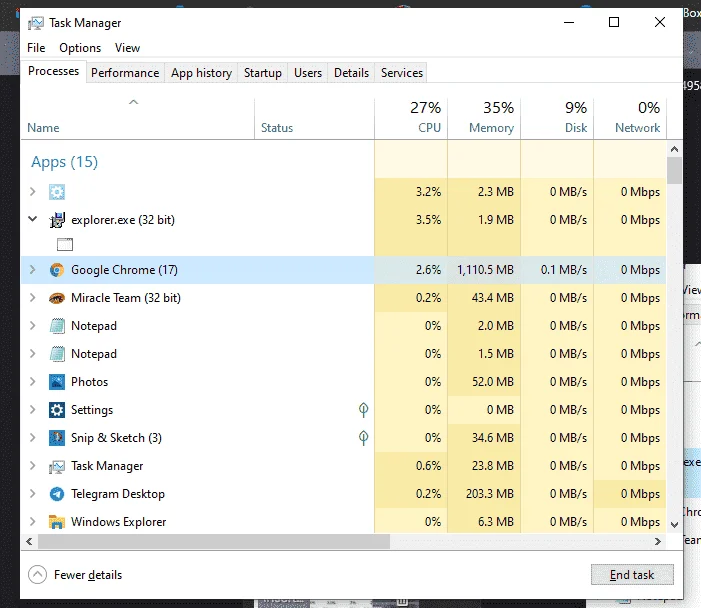Screen dimensions: 701x608
Task: Click the 0.1 MB/s disk value
Action: [x=564, y=270]
